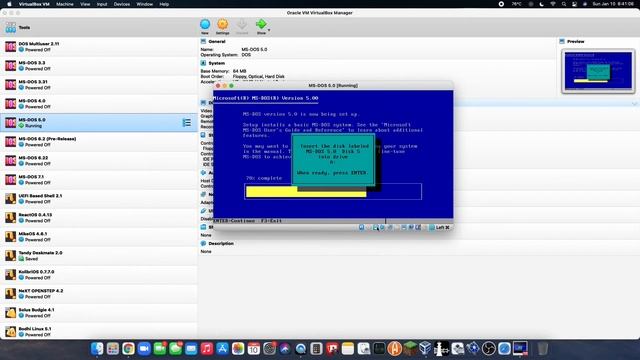The width and height of the screenshot is (640, 360).
Task: Select the running MS-DOS 5.0 machine
Action: click(99, 122)
